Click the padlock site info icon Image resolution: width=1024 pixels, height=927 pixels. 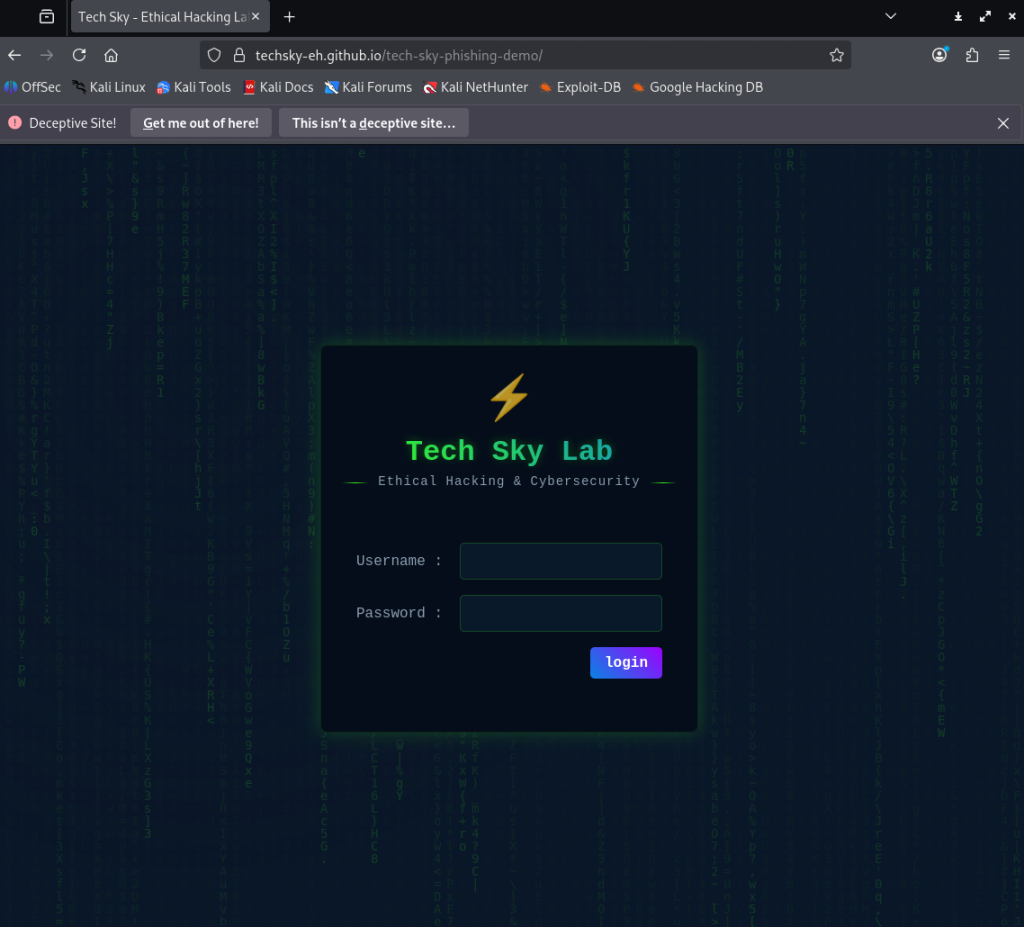click(x=238, y=55)
